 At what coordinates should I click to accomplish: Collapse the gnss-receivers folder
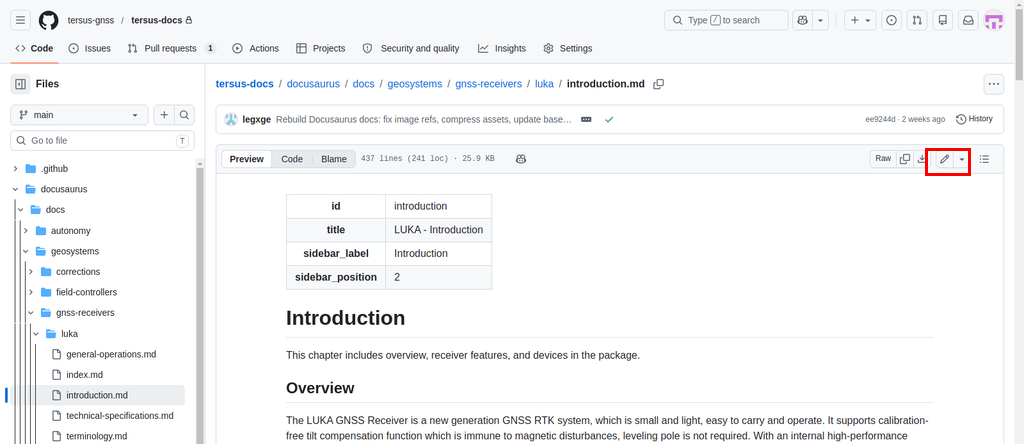pyautogui.click(x=31, y=313)
